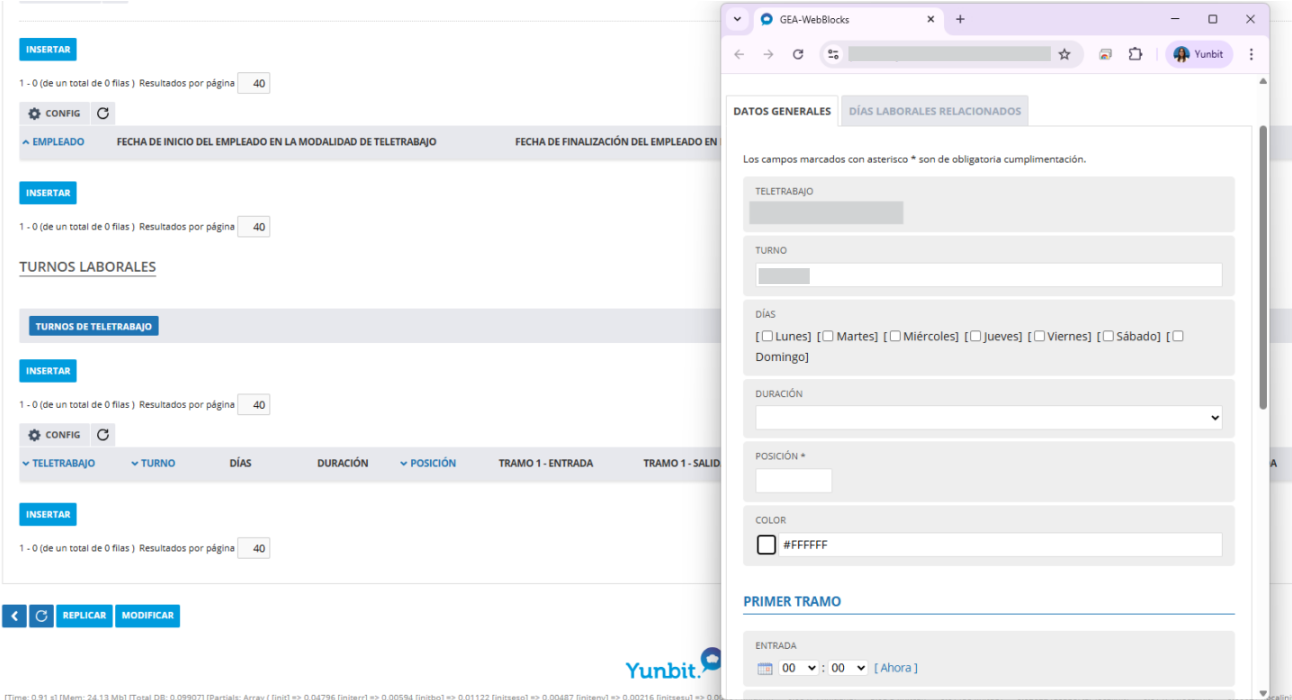Open a new browser tab with plus icon
This screenshot has width=1292, height=700.
[960, 19]
